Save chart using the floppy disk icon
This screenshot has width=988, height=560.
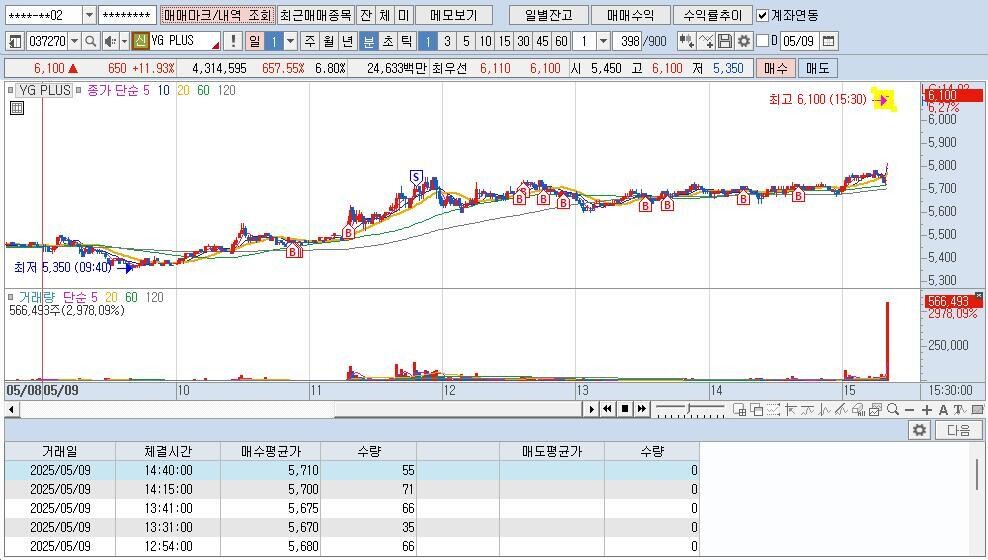[725, 41]
